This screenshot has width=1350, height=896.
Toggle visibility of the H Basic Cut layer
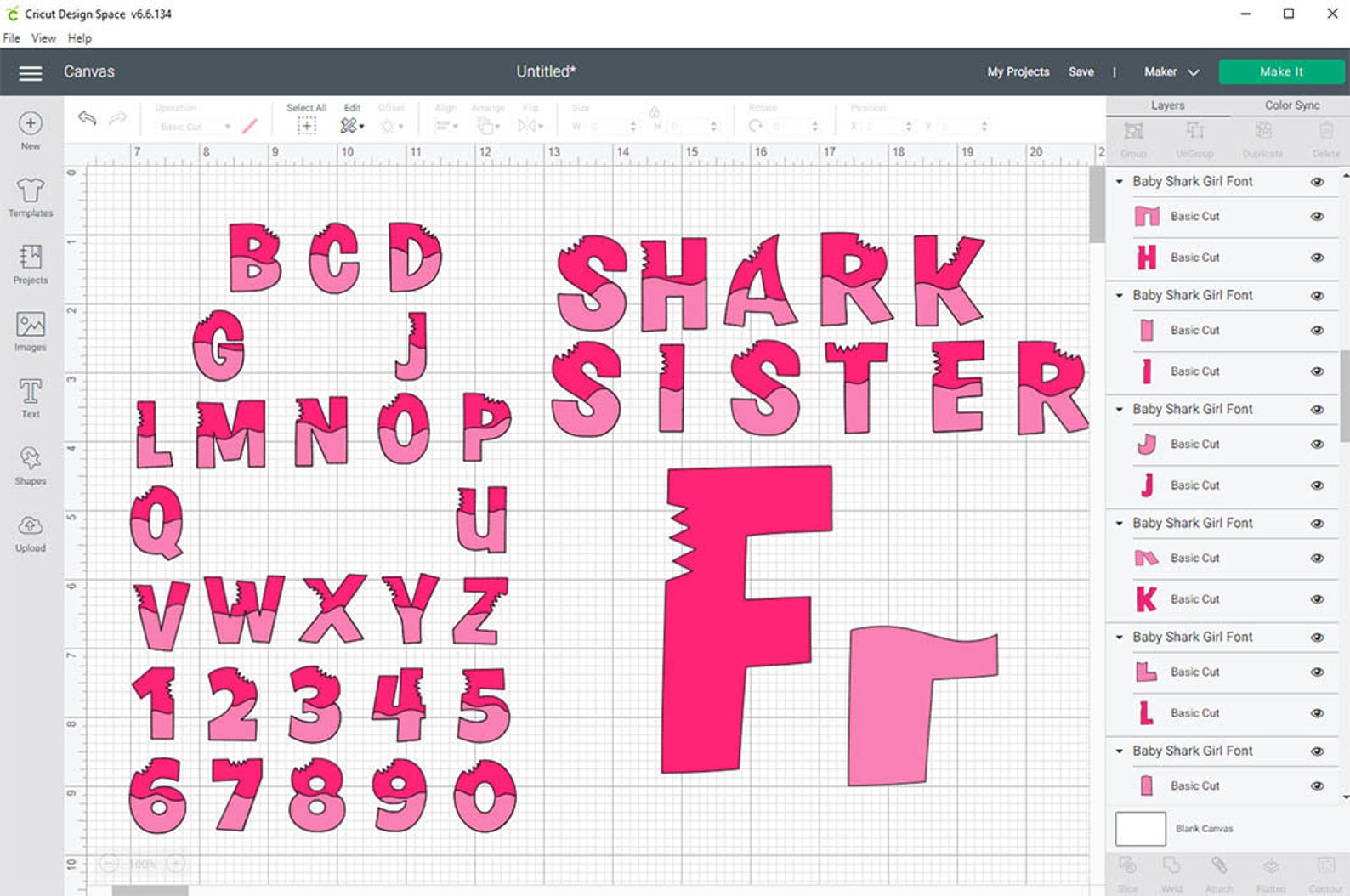[1317, 258]
